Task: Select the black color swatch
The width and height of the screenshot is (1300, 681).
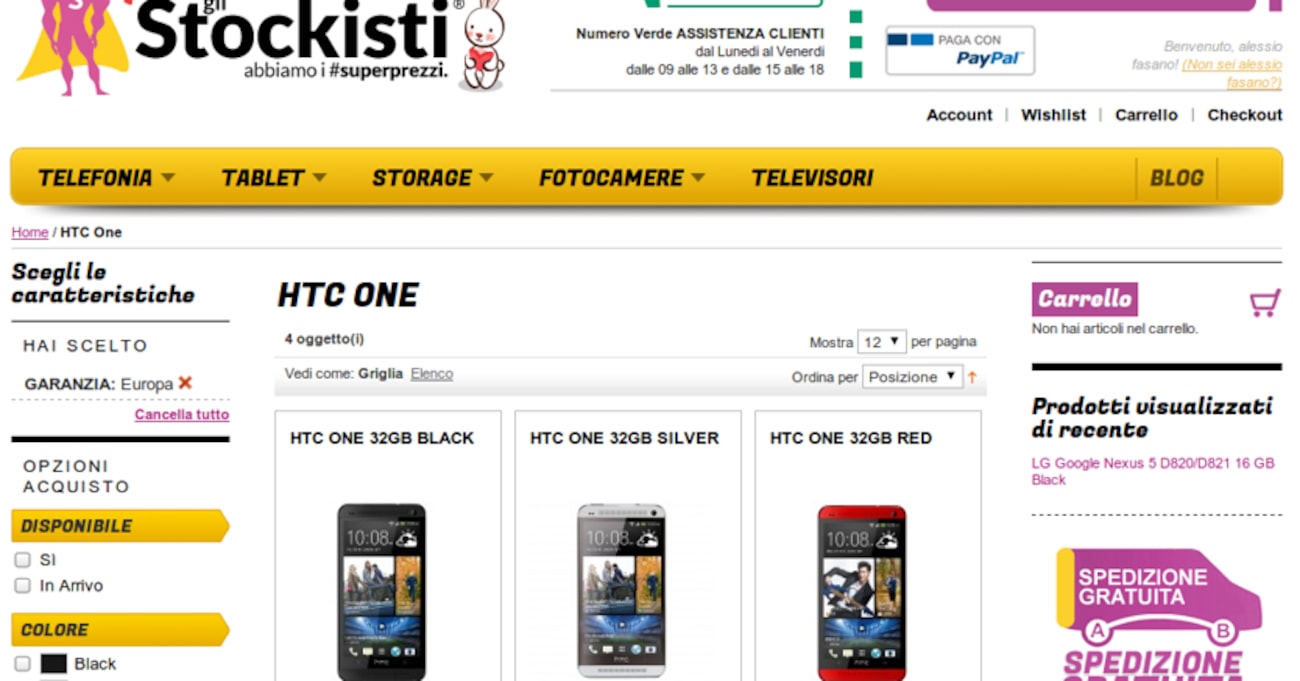Action: tap(54, 664)
